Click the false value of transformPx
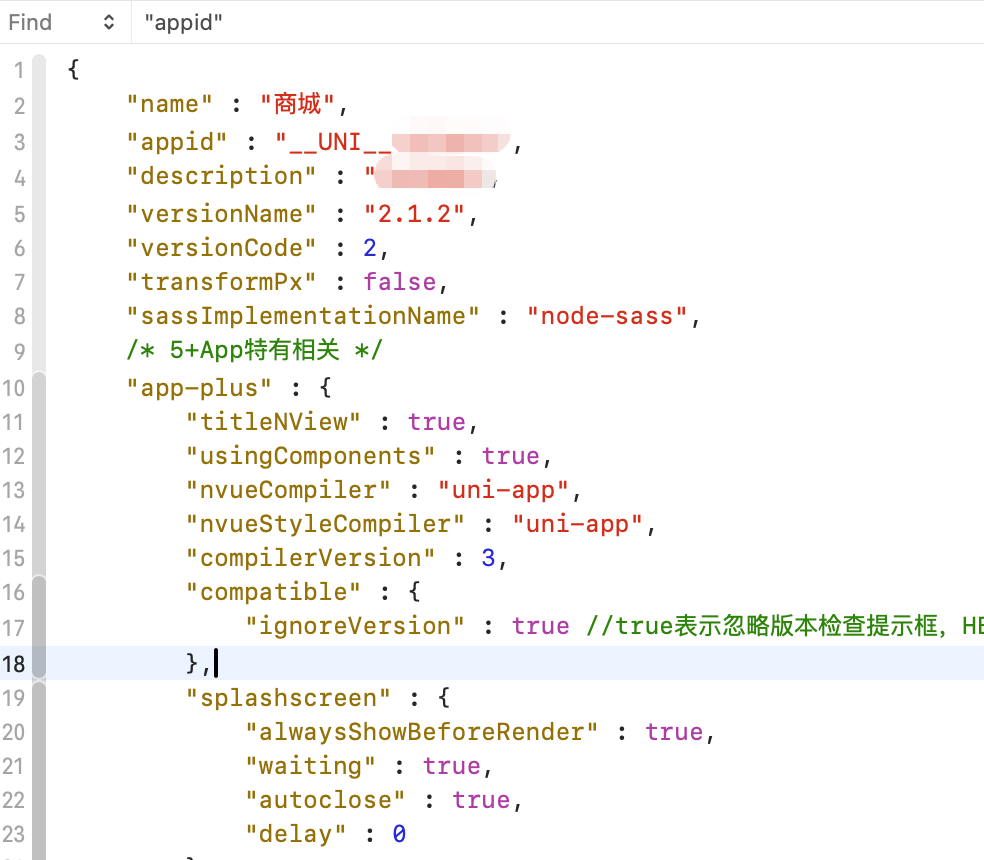984x860 pixels. pyautogui.click(x=399, y=282)
